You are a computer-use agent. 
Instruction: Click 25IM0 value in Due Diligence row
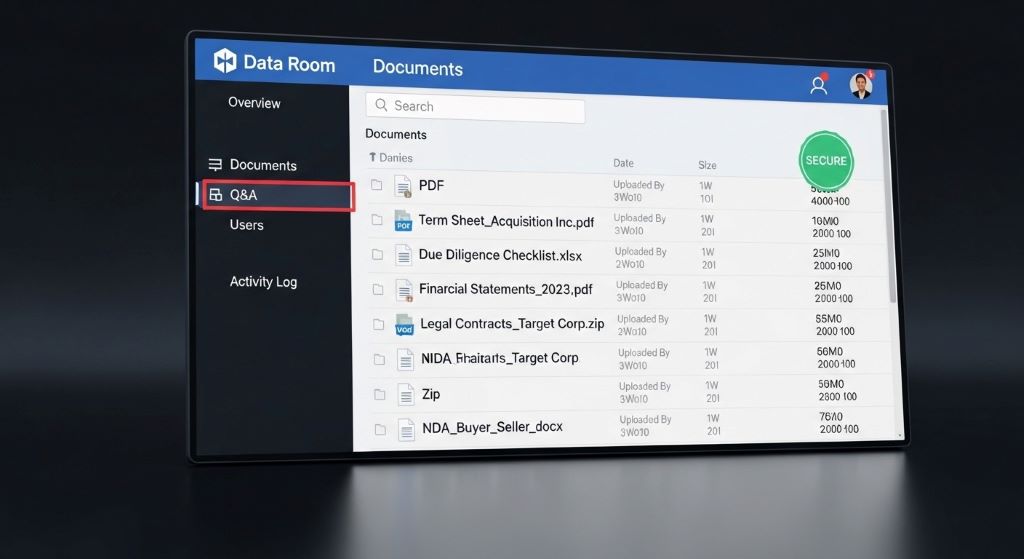(x=827, y=253)
